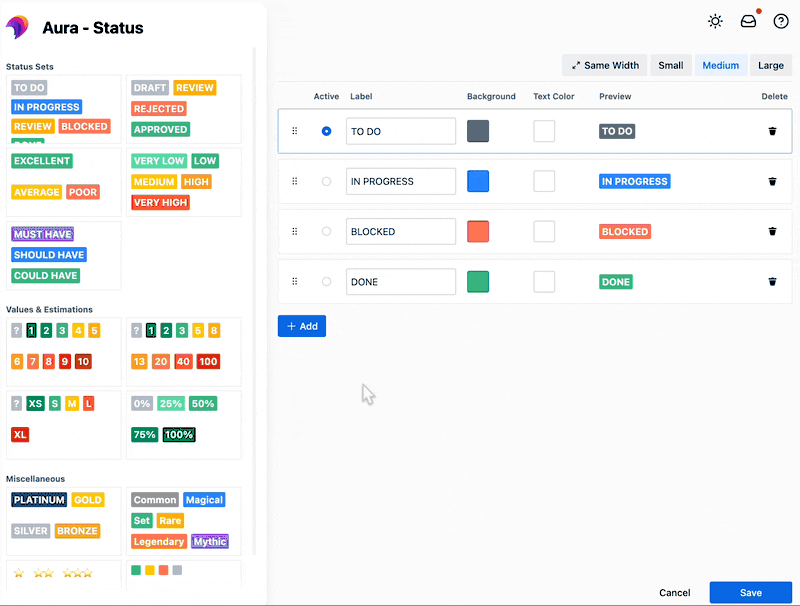Grab the drag handle of the DONE row

pos(294,281)
